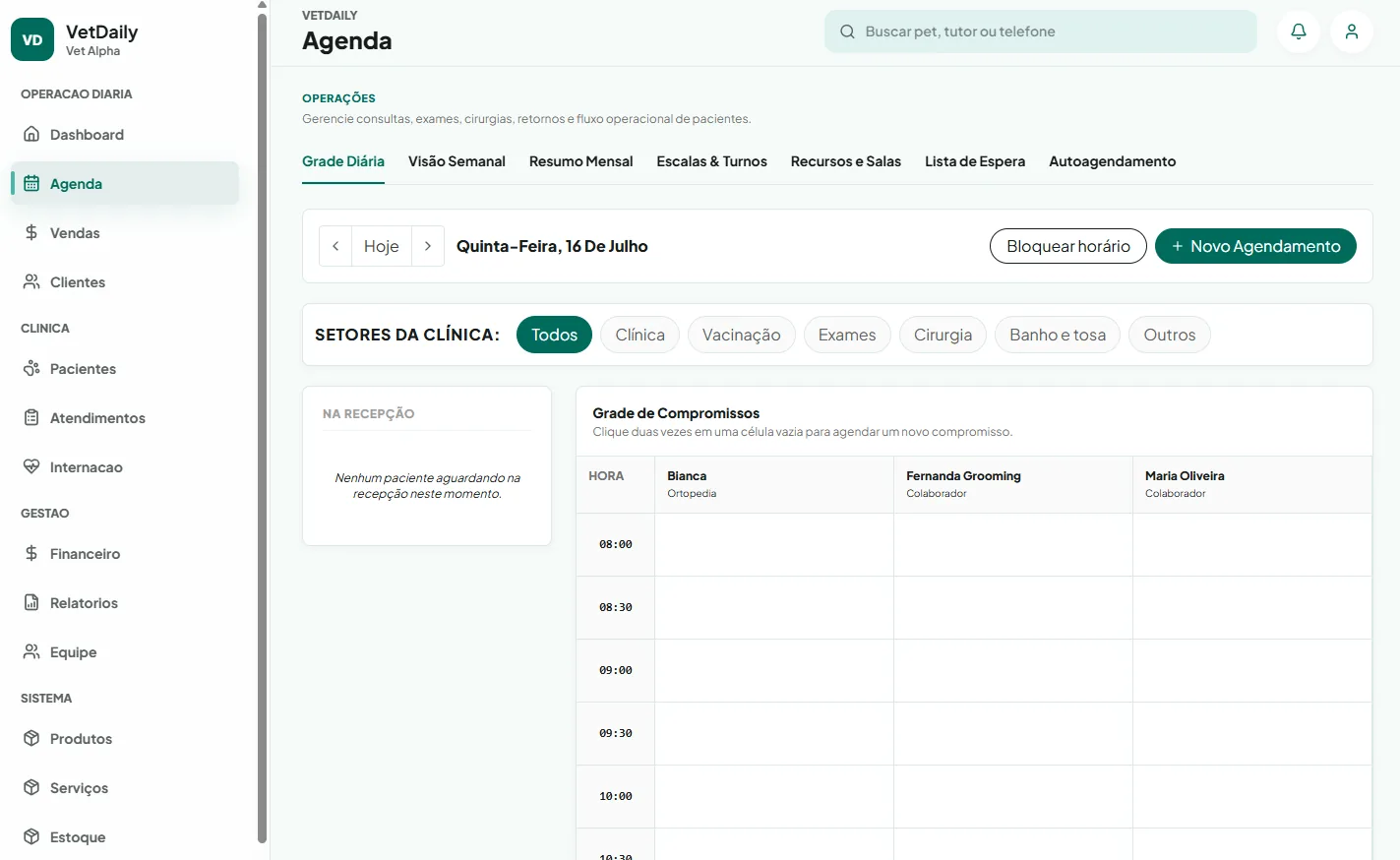
Task: Open Lista de Espera tab
Action: [975, 161]
